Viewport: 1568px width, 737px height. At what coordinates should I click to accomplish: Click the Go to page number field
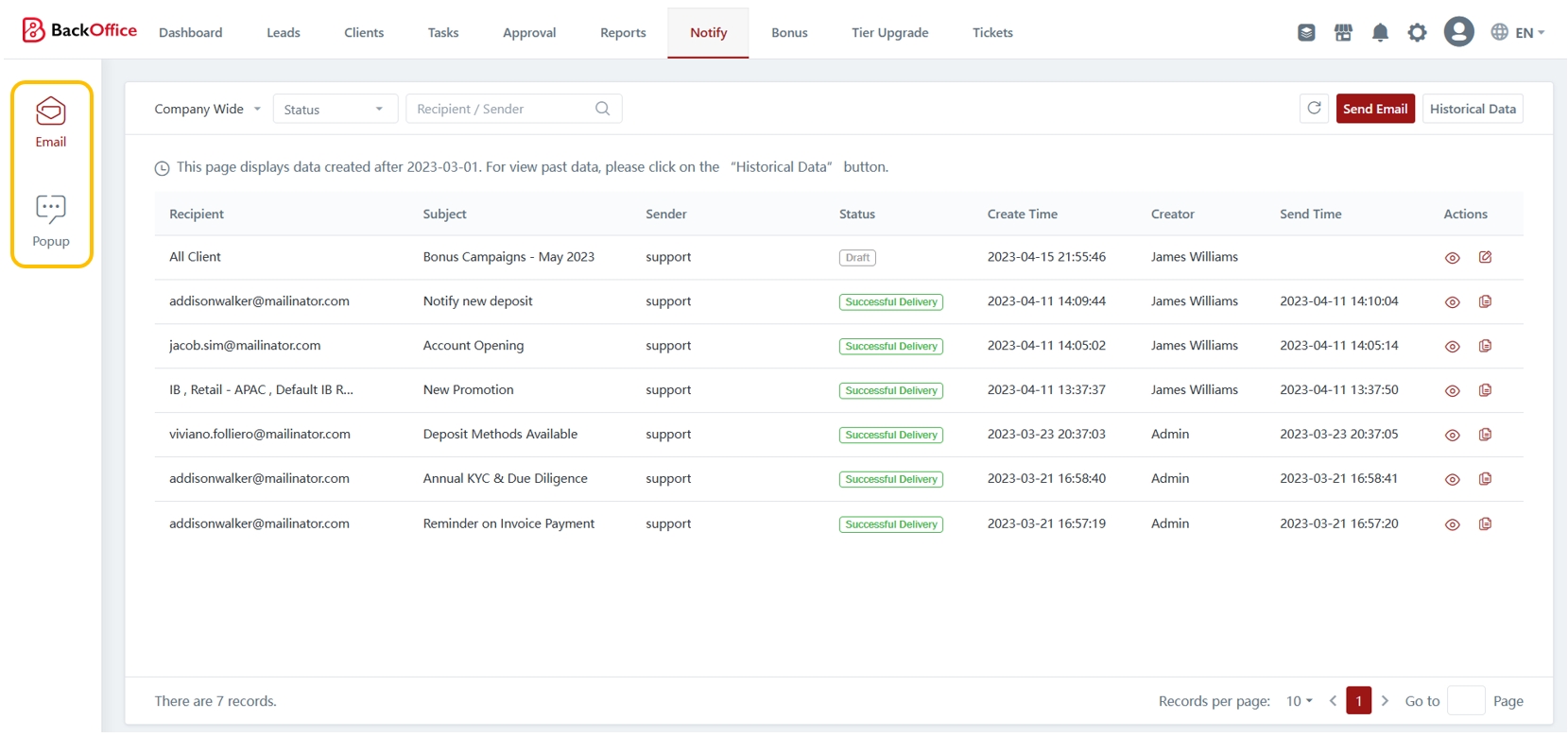1465,701
